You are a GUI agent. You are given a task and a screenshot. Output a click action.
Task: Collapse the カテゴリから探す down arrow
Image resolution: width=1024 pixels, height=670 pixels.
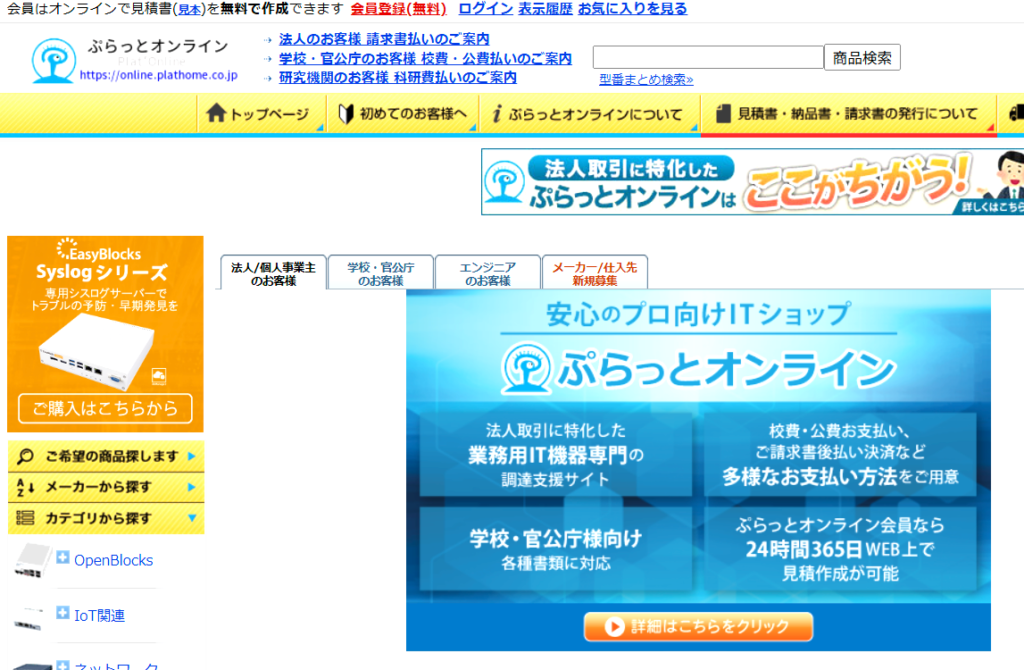tap(192, 518)
